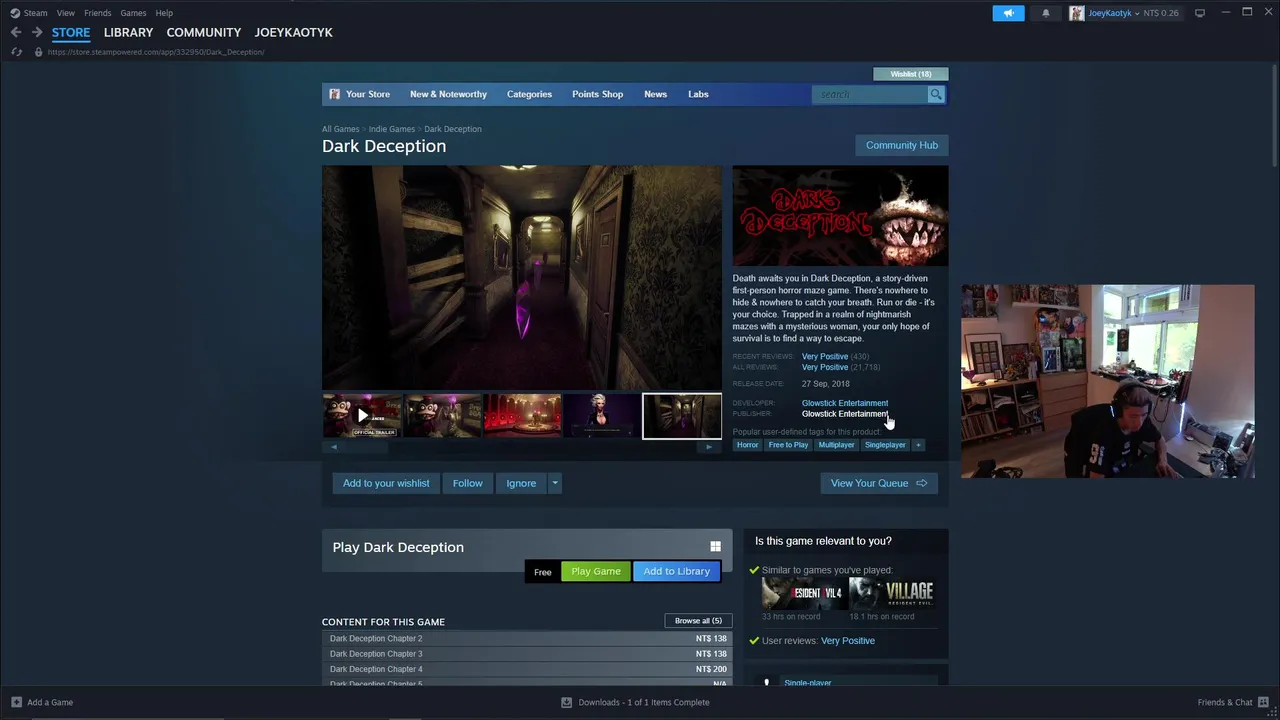Switch to the LIBRARY tab
The height and width of the screenshot is (720, 1280).
click(x=129, y=32)
